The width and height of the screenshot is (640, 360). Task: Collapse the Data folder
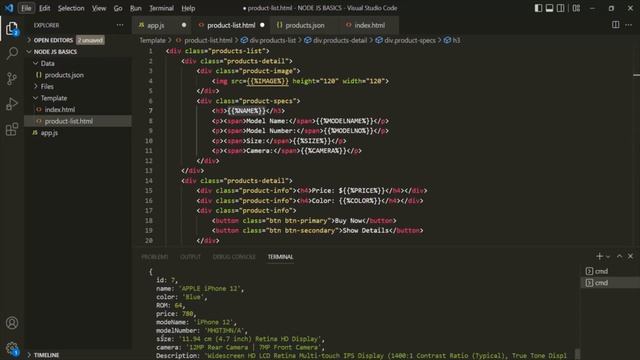point(47,63)
